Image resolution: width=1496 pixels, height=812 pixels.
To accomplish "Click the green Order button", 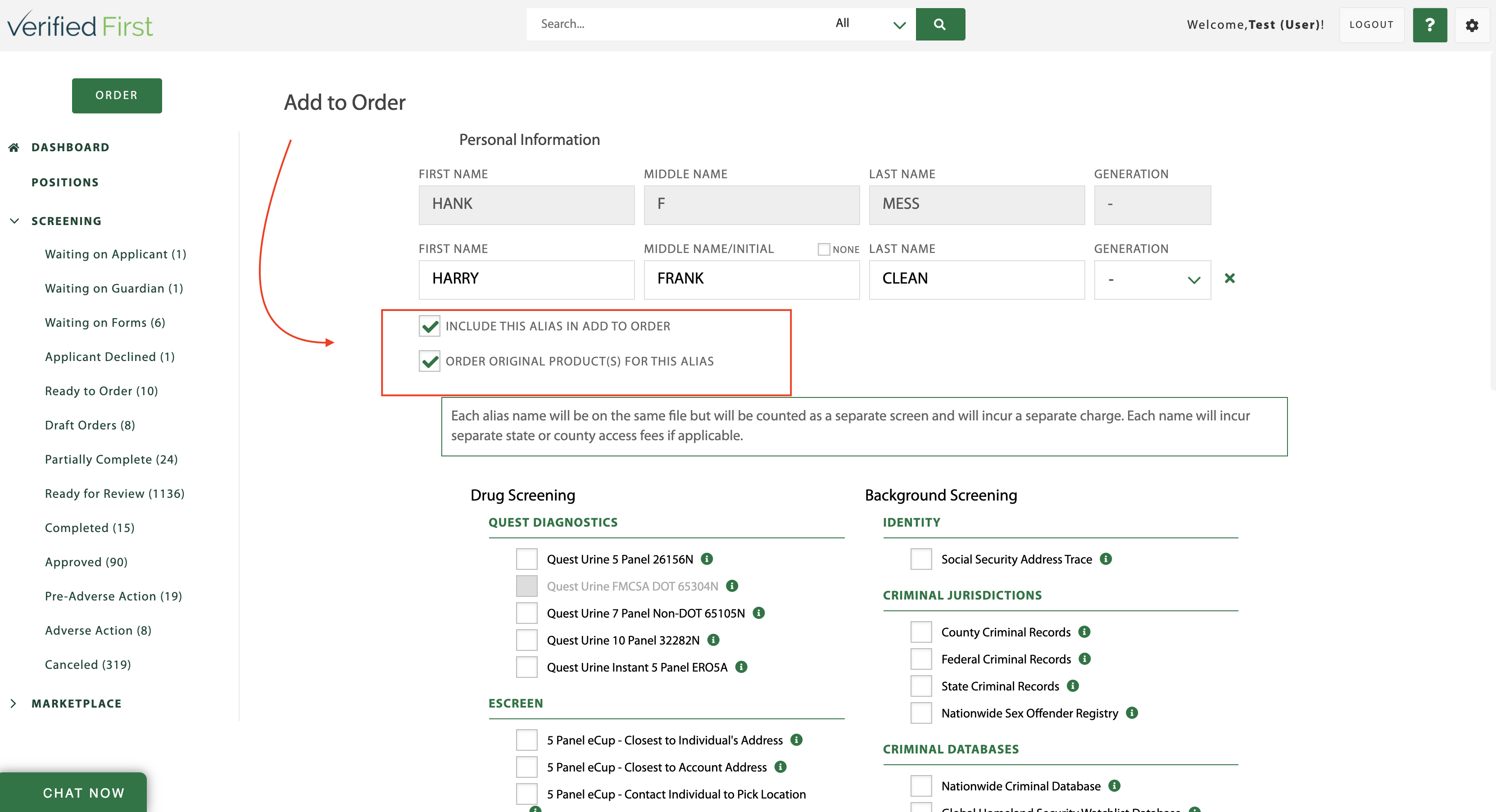I will [x=117, y=96].
